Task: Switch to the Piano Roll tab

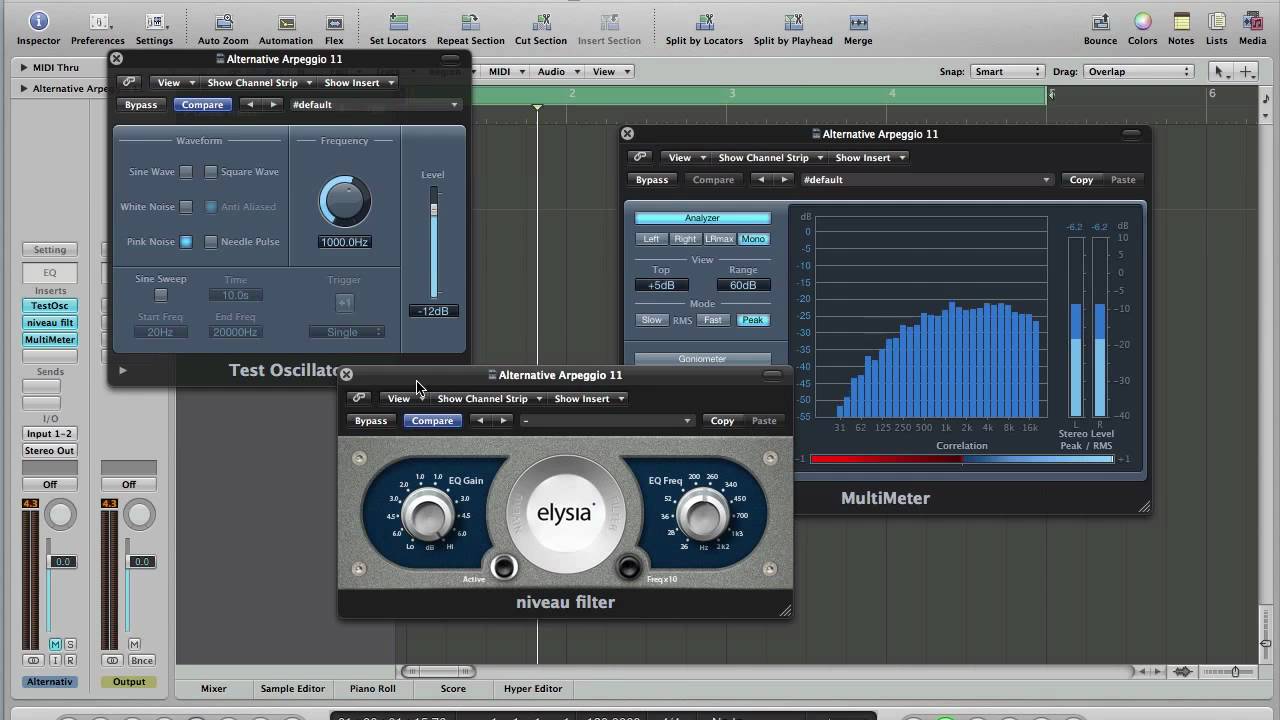Action: tap(372, 689)
